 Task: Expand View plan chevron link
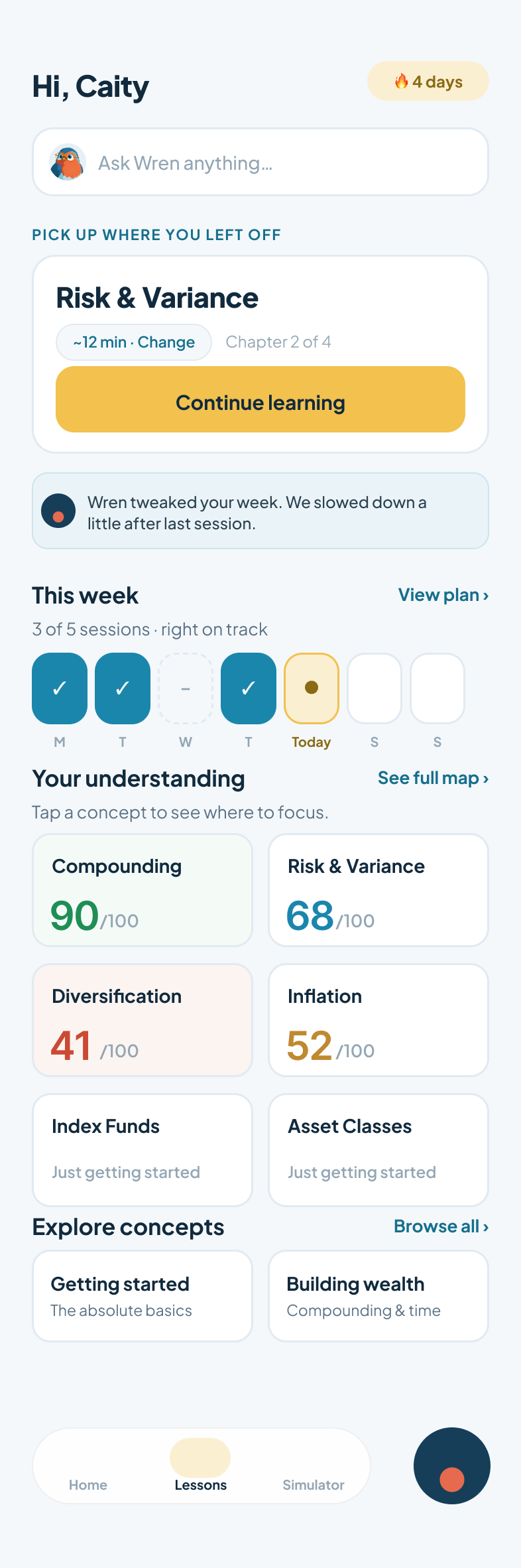point(443,595)
